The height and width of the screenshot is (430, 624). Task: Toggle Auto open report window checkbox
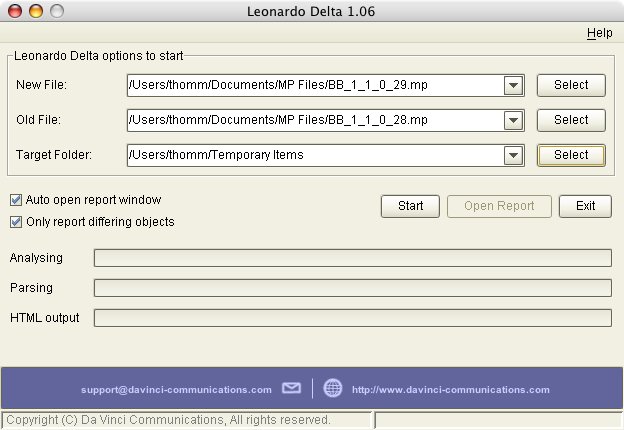pos(16,200)
